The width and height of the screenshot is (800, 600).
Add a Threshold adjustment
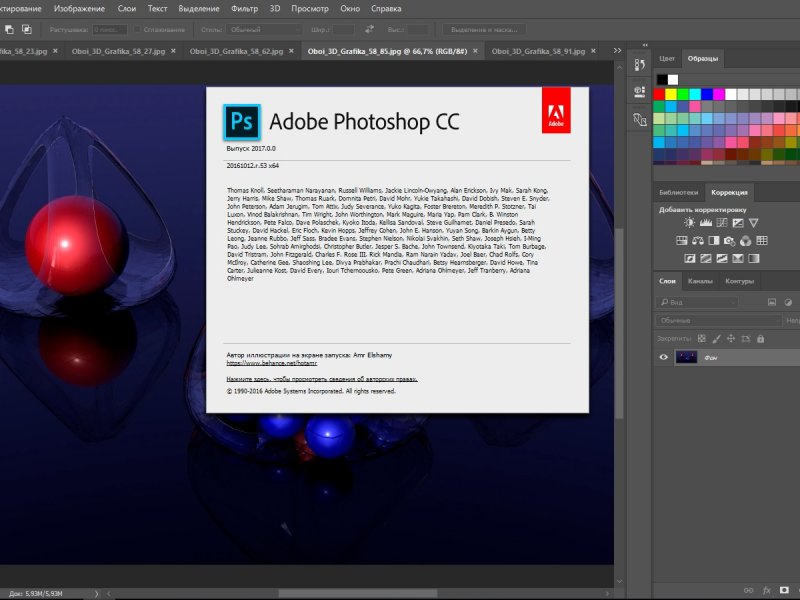pyautogui.click(x=721, y=259)
